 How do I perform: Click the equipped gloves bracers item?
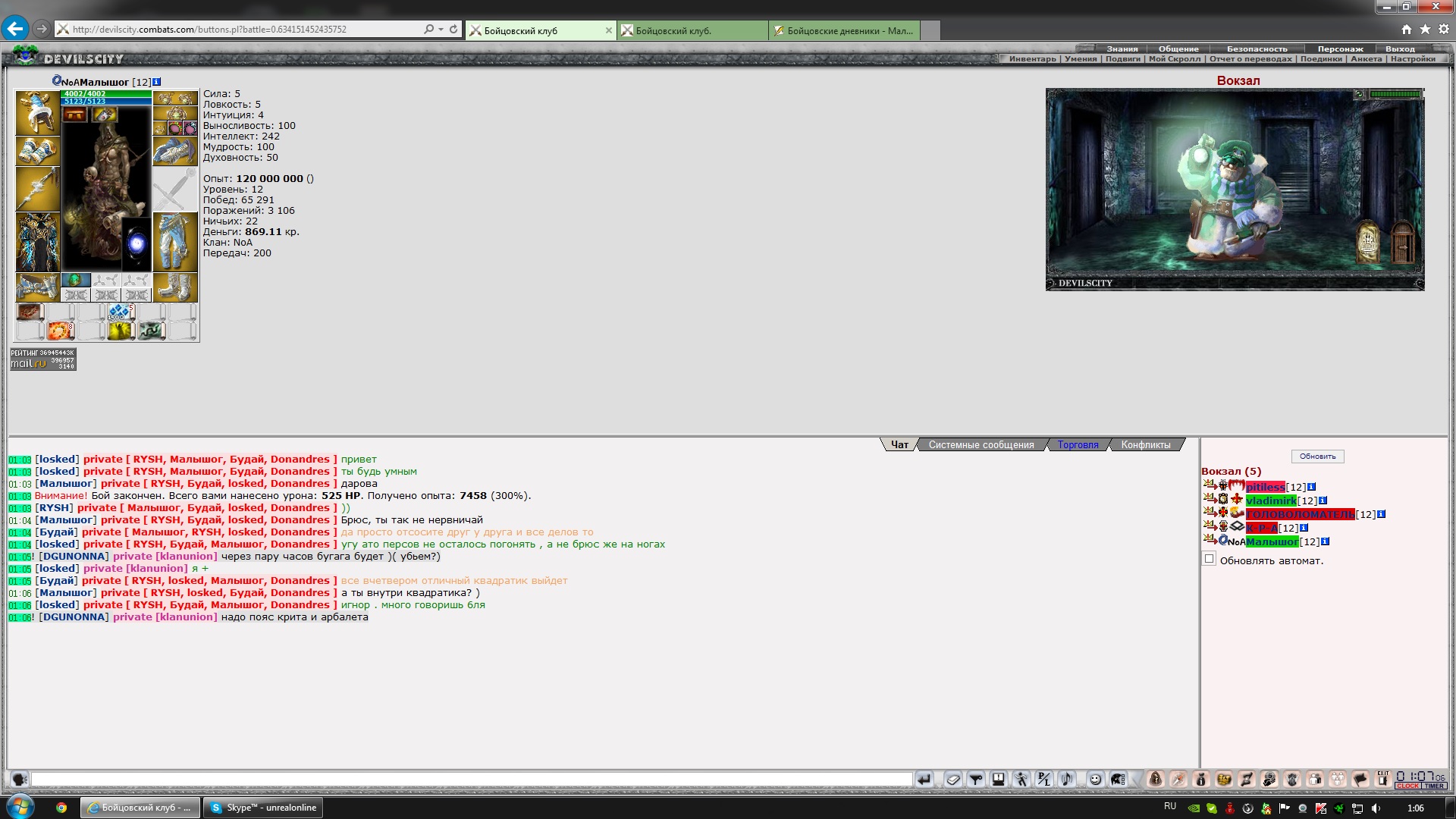tap(37, 151)
